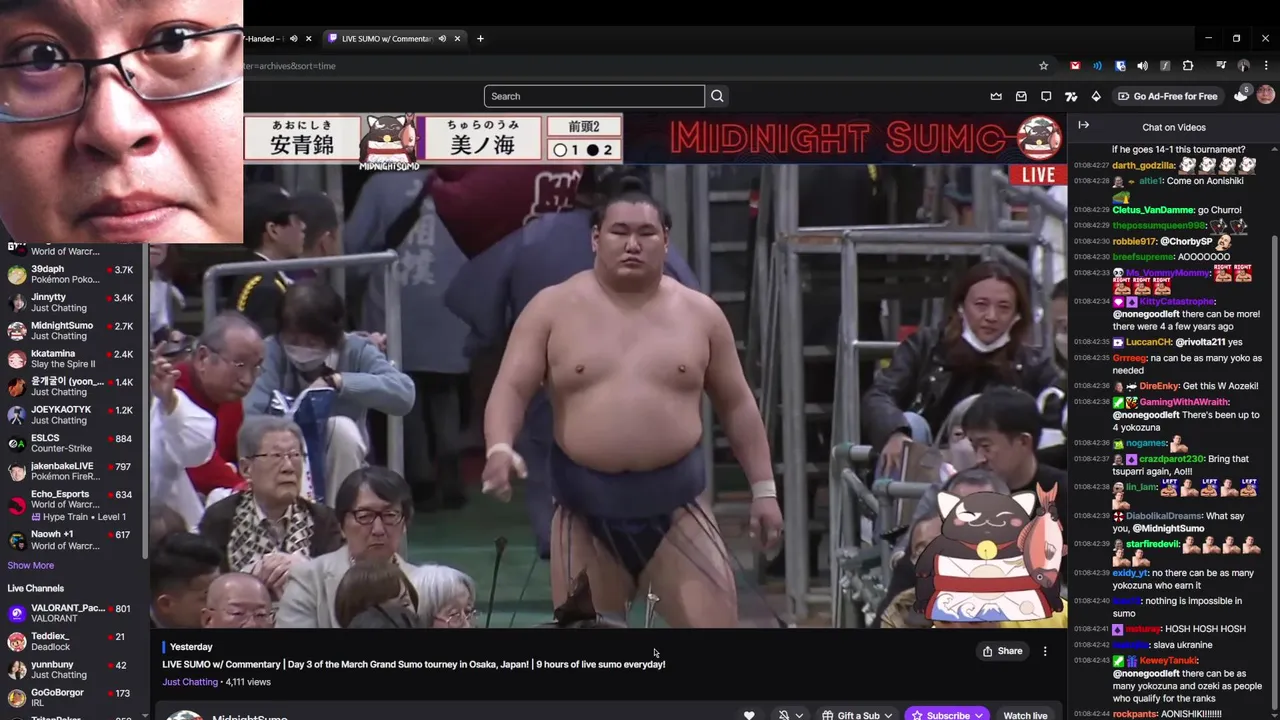Mute the '-Handed' tab audio icon
The image size is (1280, 720).
[293, 39]
